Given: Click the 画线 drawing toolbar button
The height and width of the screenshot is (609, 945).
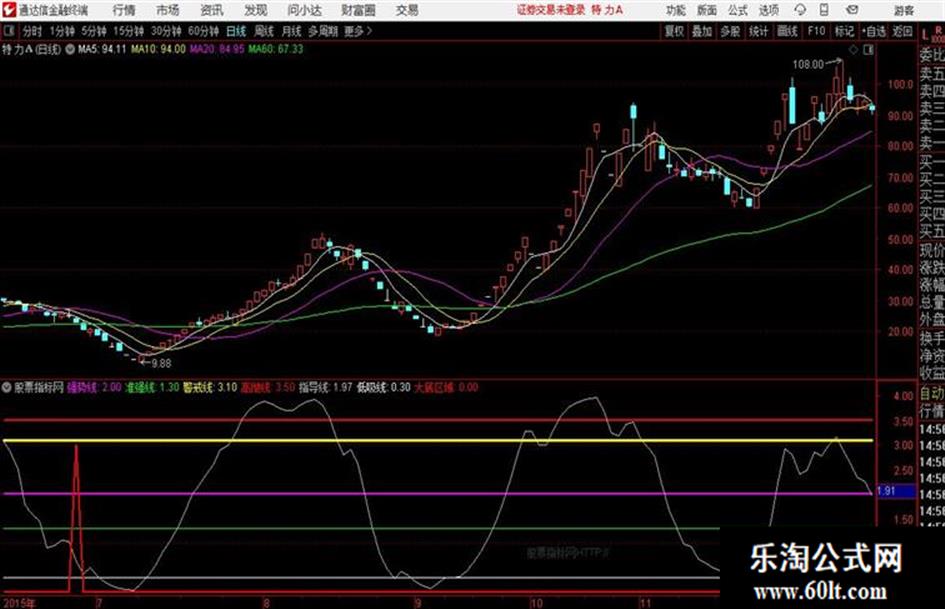Looking at the screenshot, I should tap(787, 31).
